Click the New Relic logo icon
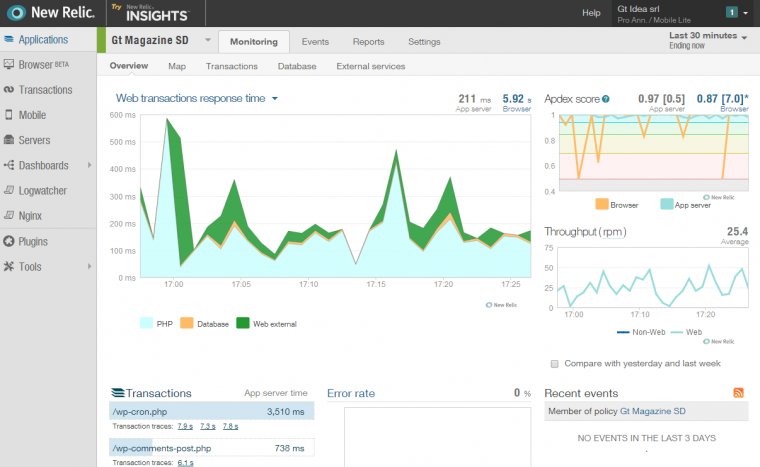The image size is (760, 467). coord(16,13)
